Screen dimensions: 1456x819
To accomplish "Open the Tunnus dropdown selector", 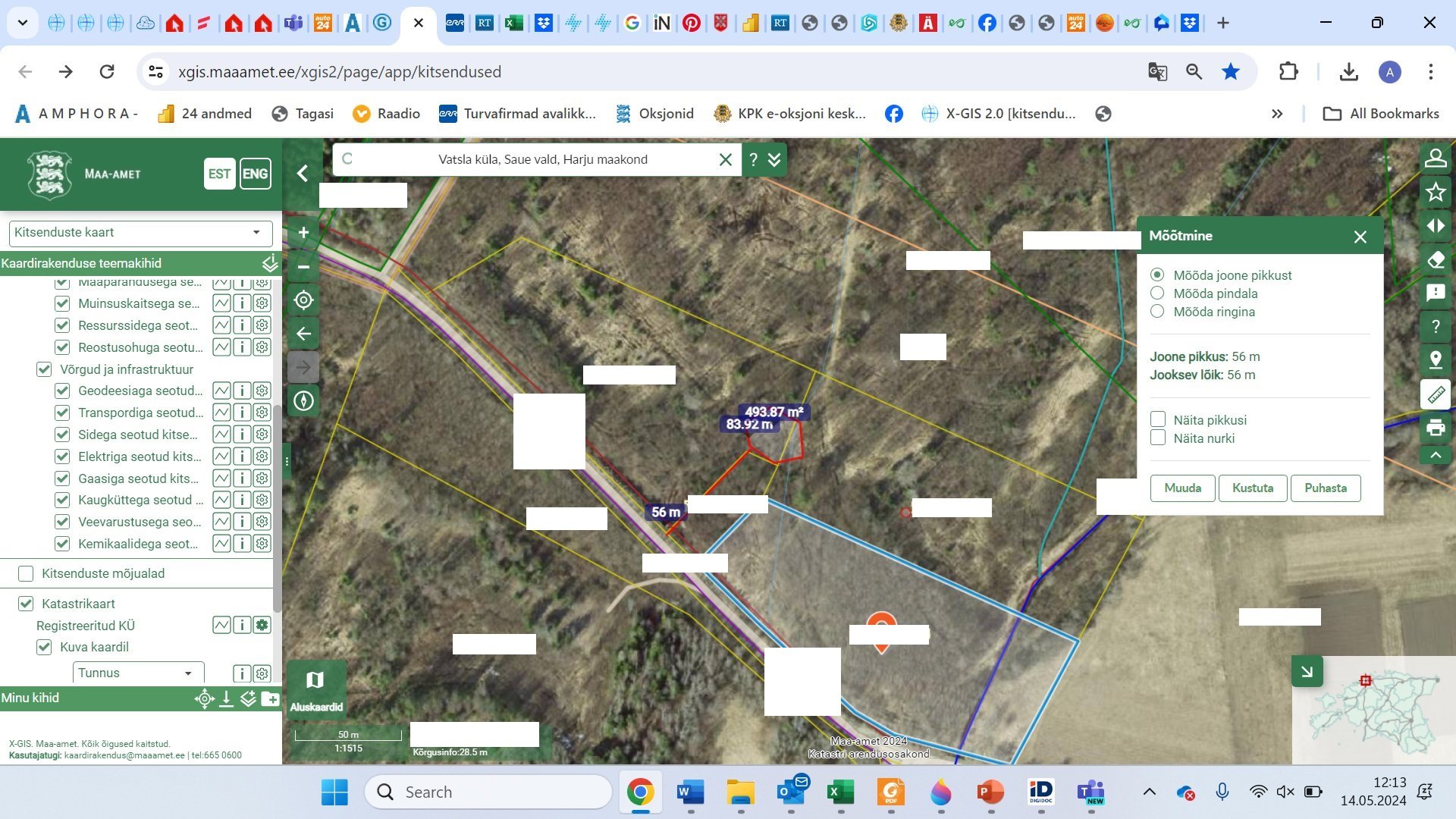I will point(138,673).
